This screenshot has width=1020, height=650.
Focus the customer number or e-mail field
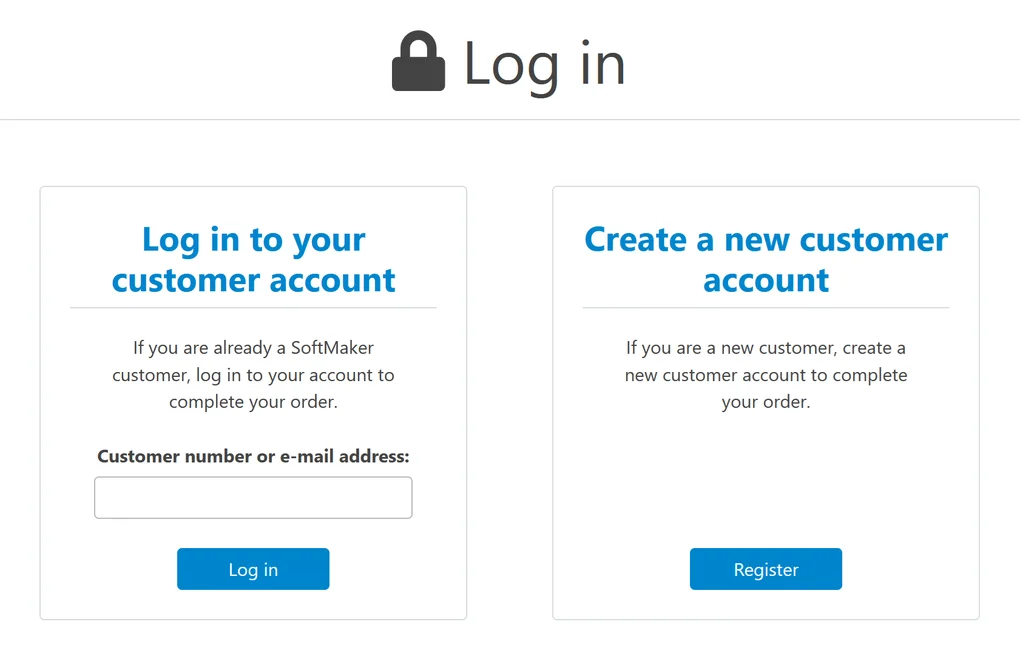tap(253, 498)
